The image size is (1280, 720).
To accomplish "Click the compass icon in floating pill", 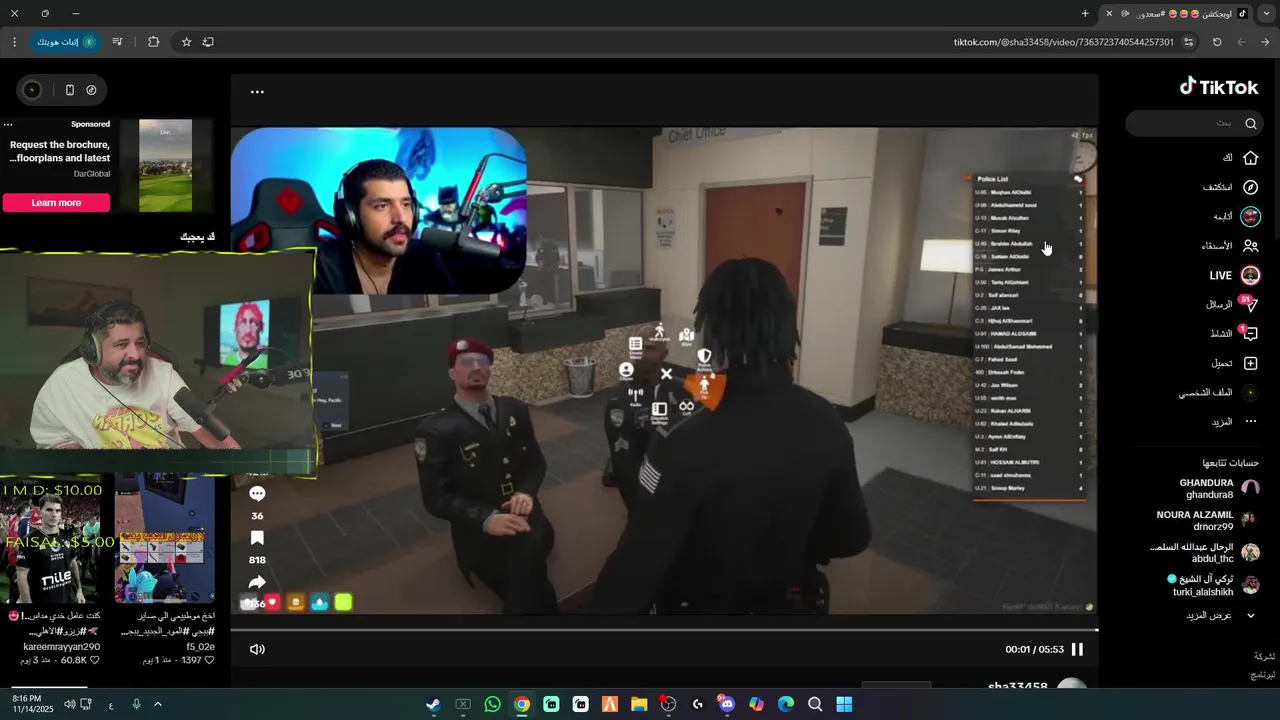I will click(91, 90).
